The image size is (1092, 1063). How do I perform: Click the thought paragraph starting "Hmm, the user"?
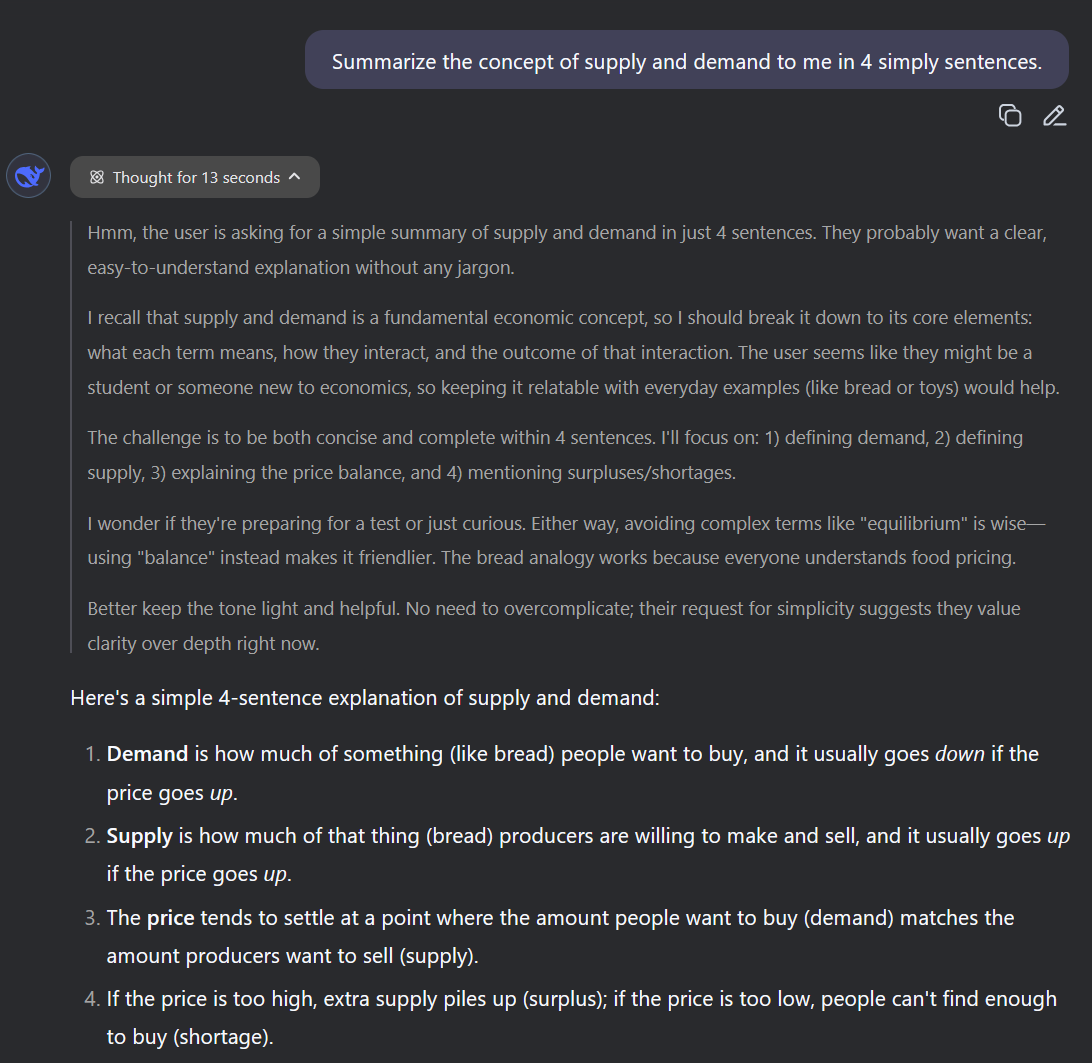tap(567, 250)
